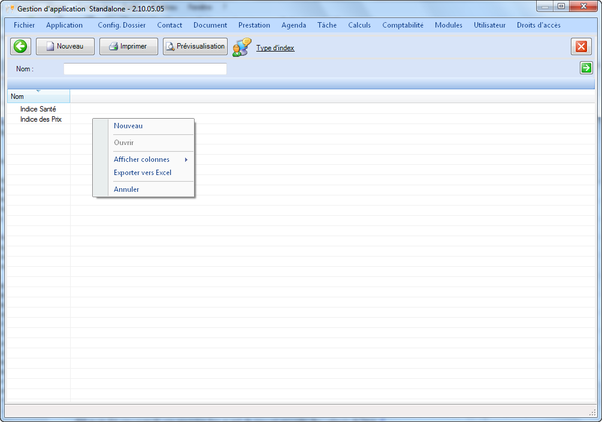Choose Nouveau in the context menu
602x422 pixels.
pos(128,126)
